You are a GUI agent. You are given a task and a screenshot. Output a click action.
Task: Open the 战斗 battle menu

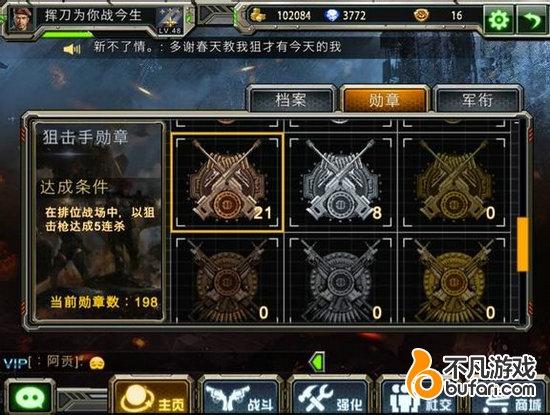(240, 397)
